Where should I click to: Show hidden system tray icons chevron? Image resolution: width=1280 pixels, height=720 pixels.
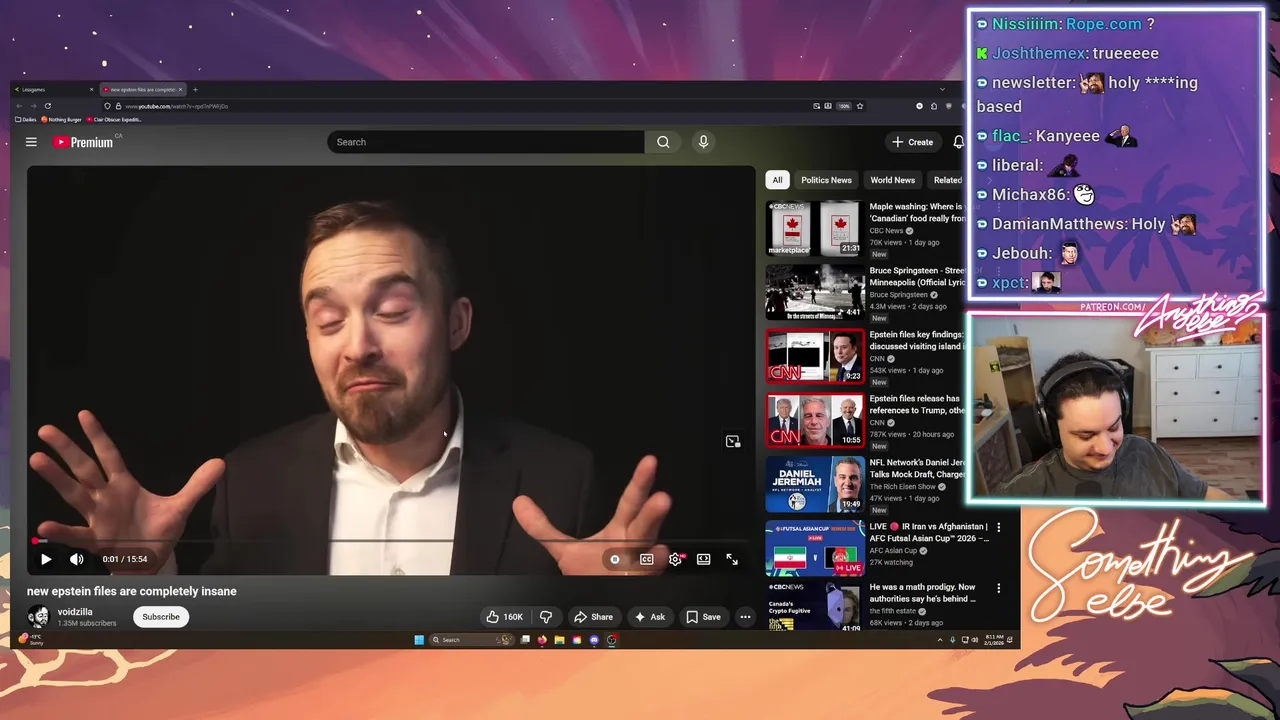click(x=939, y=640)
